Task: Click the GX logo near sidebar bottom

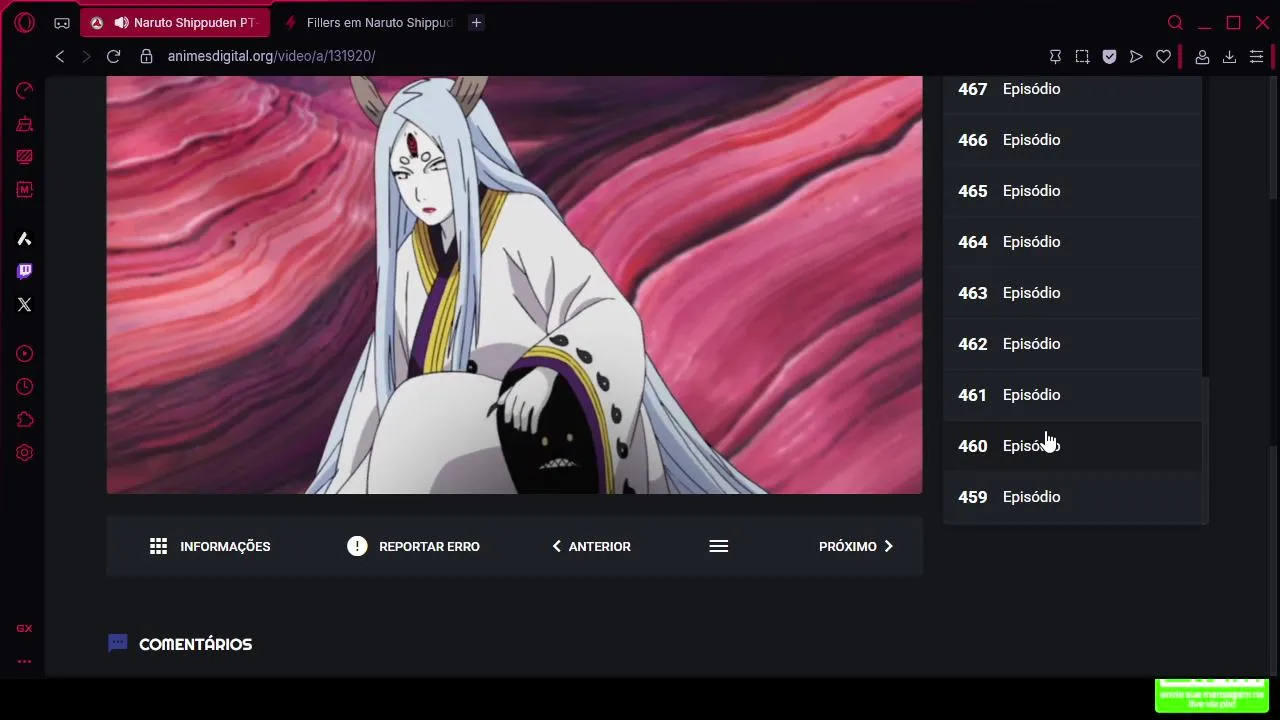Action: pyautogui.click(x=24, y=628)
